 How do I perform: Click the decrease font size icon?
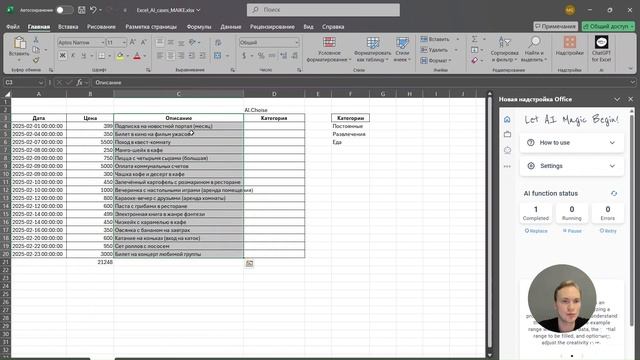143,42
